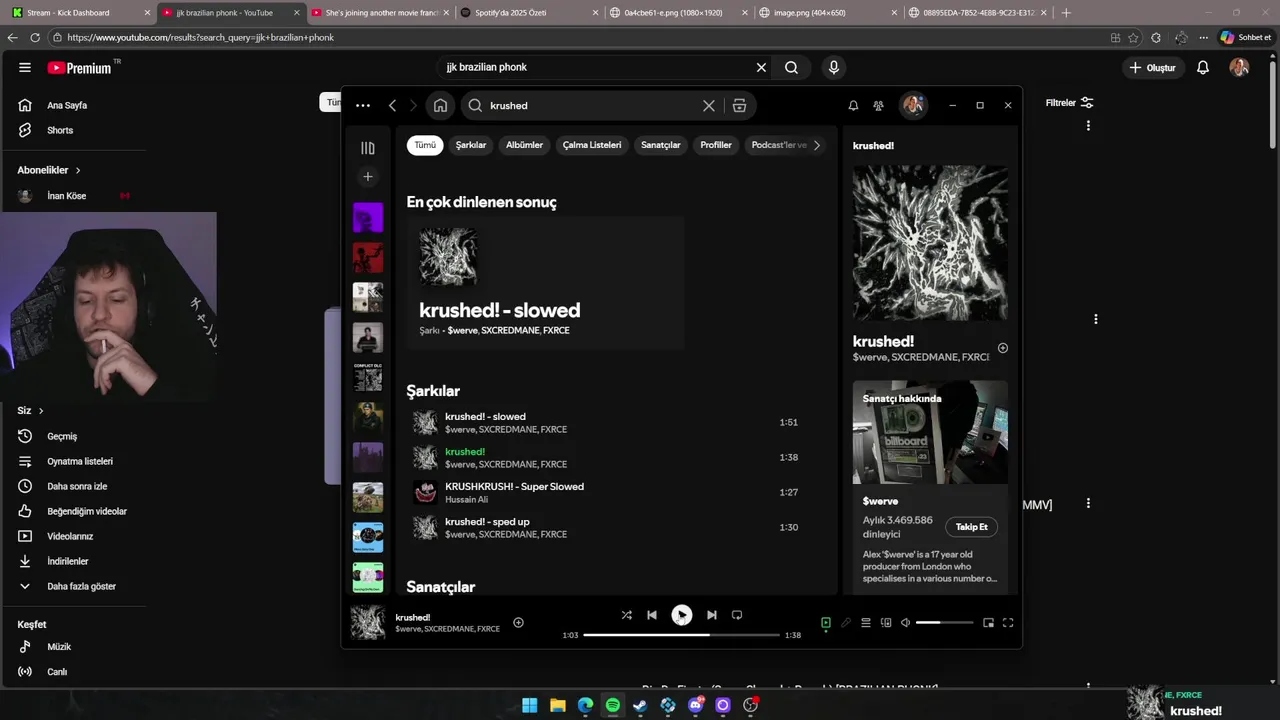This screenshot has width=1280, height=720.
Task: Open top result krushed! - slowed card
Action: pos(545,283)
